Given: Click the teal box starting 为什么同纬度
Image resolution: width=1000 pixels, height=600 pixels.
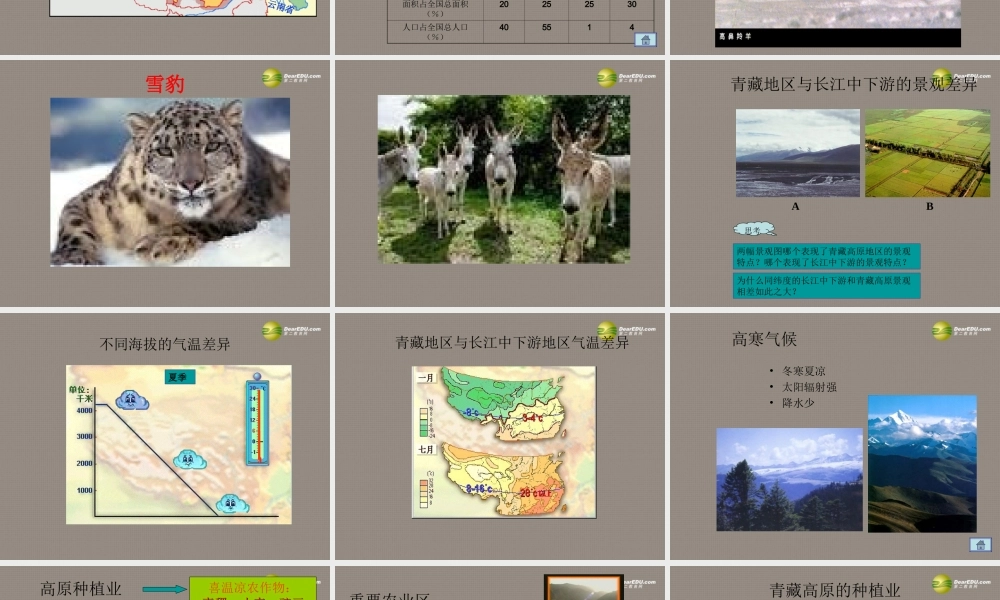Looking at the screenshot, I should coord(826,285).
